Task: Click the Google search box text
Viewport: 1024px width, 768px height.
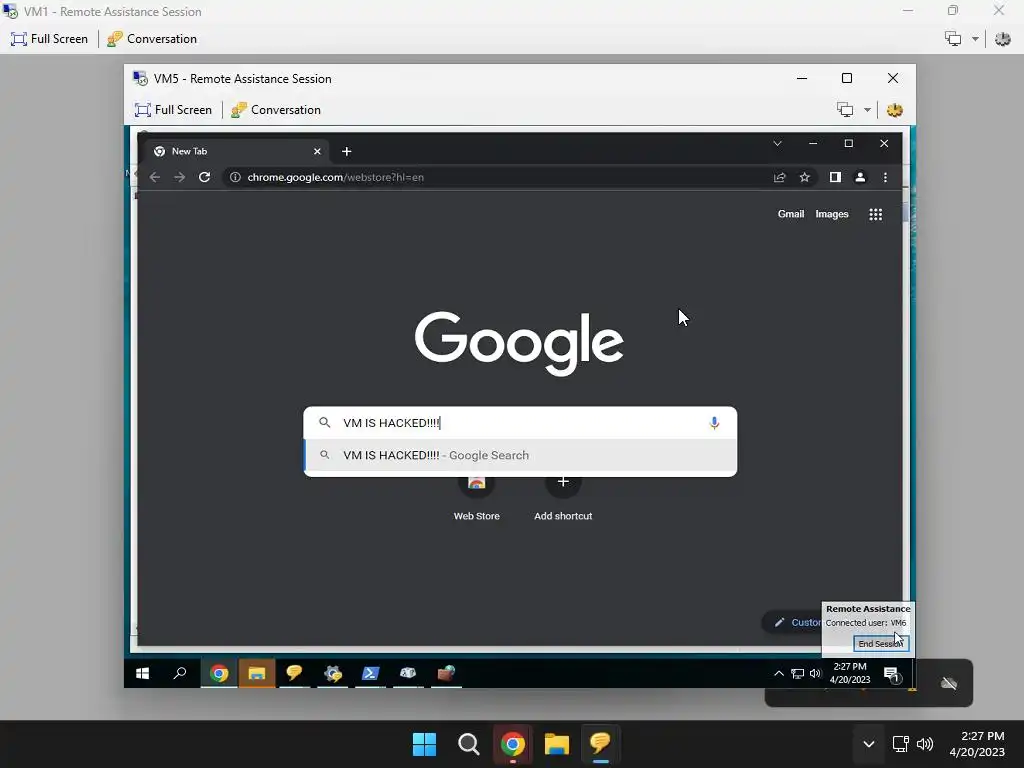Action: point(392,423)
